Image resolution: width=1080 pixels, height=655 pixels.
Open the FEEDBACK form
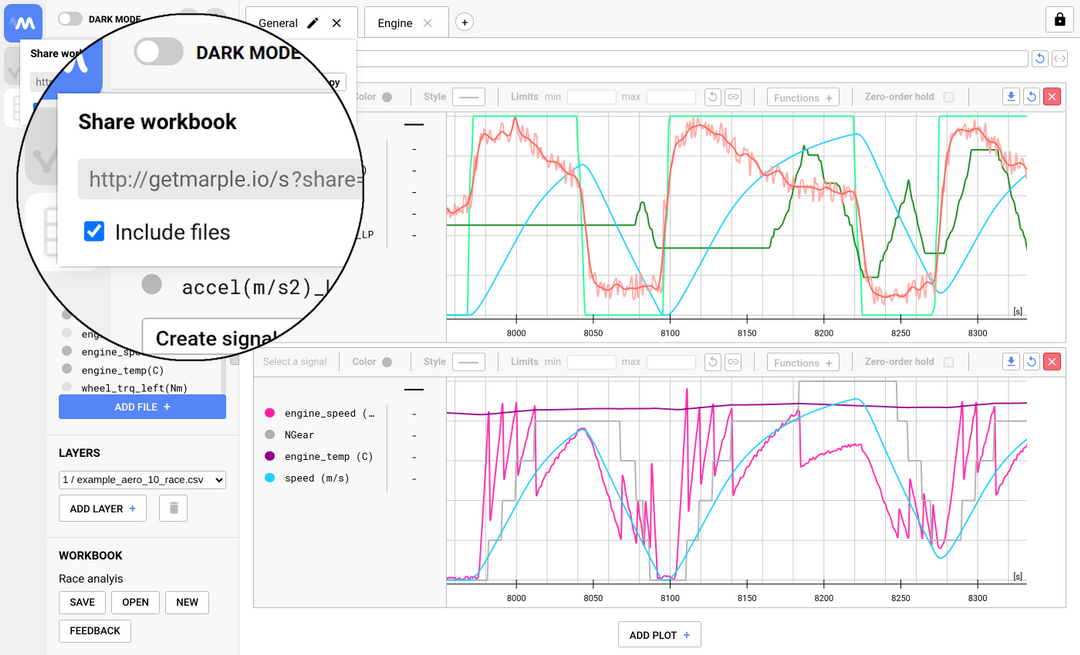coord(94,631)
